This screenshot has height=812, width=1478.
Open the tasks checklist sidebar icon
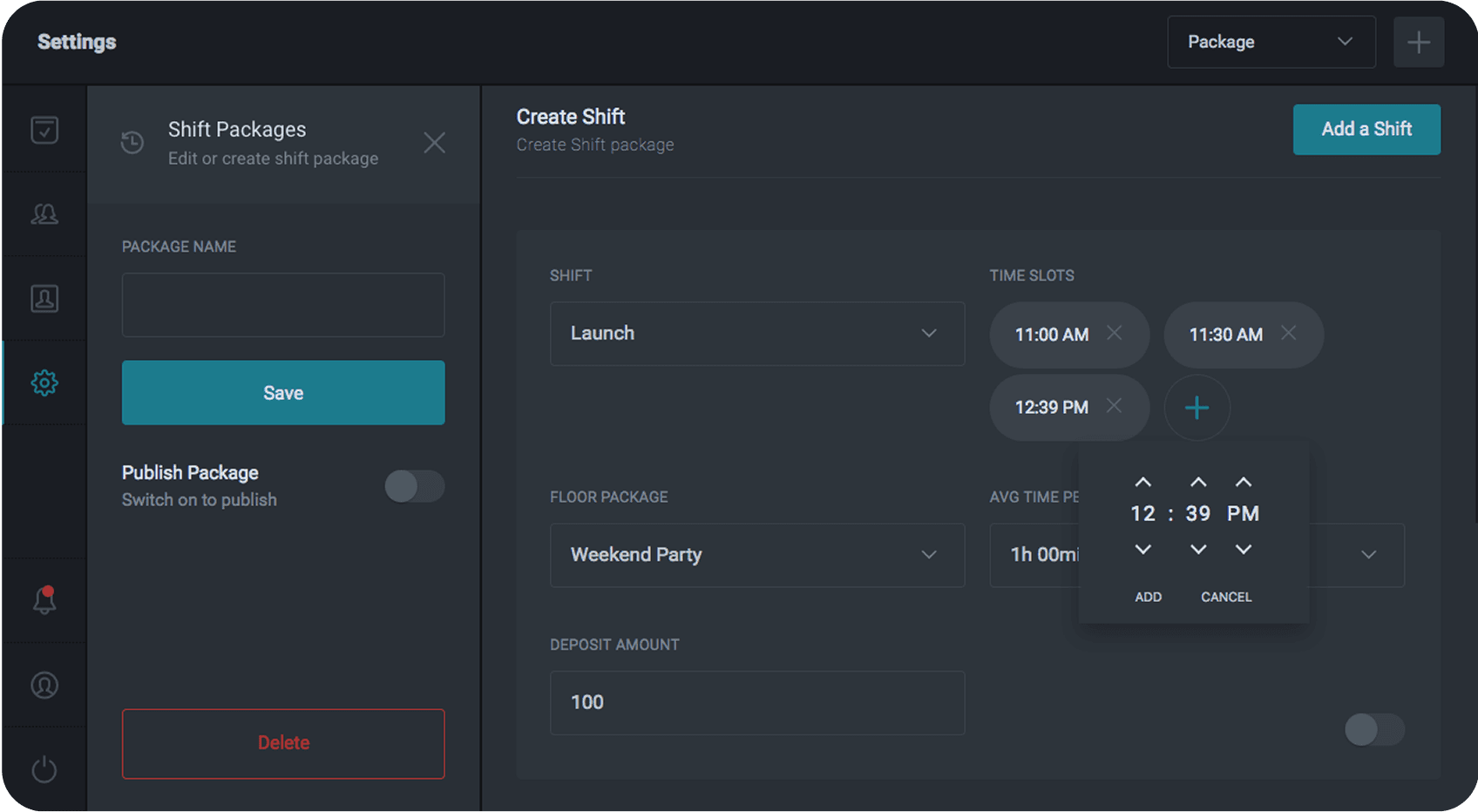tap(44, 130)
